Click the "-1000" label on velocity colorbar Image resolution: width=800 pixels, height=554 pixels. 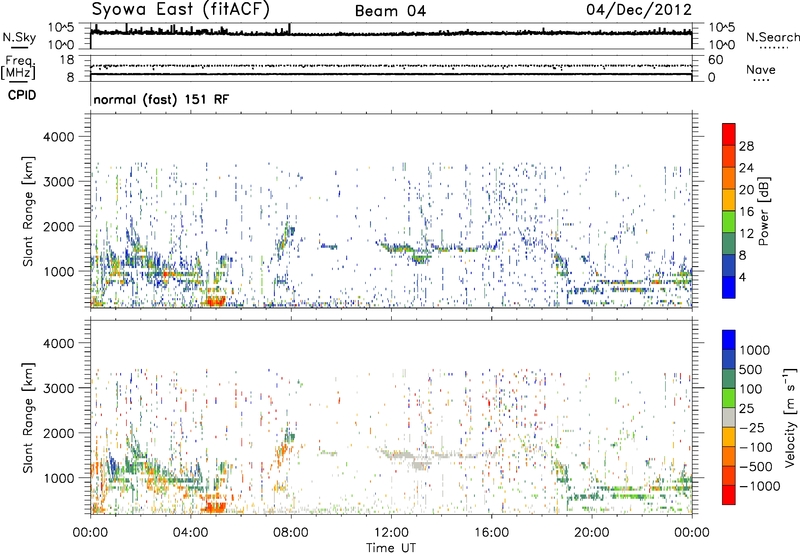coord(759,486)
